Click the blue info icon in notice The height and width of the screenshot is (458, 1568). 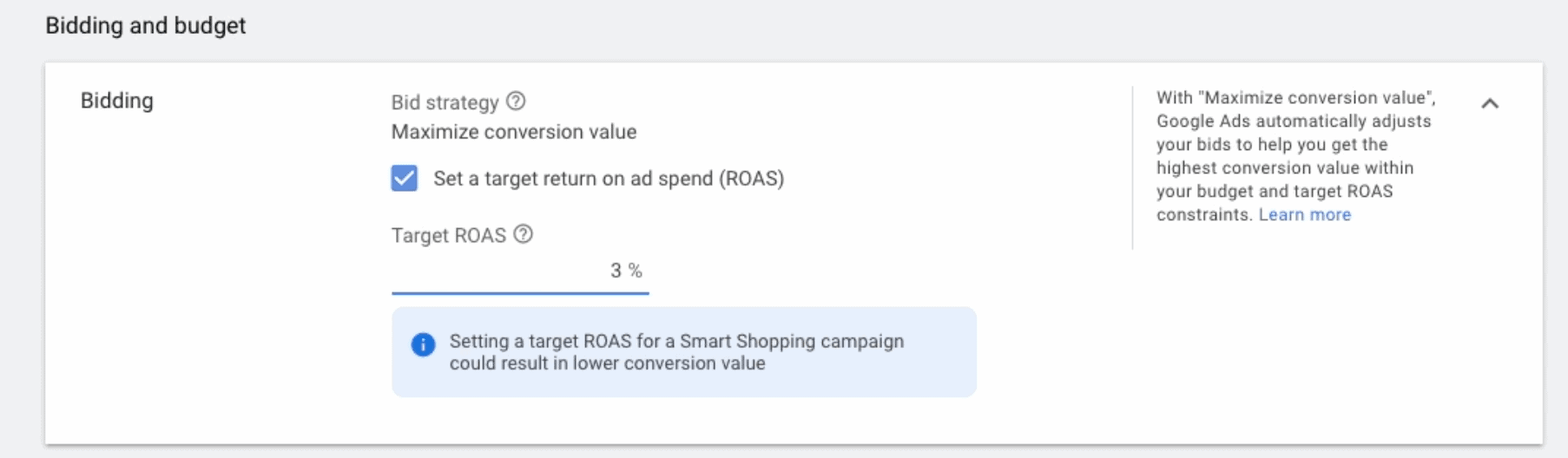point(423,344)
